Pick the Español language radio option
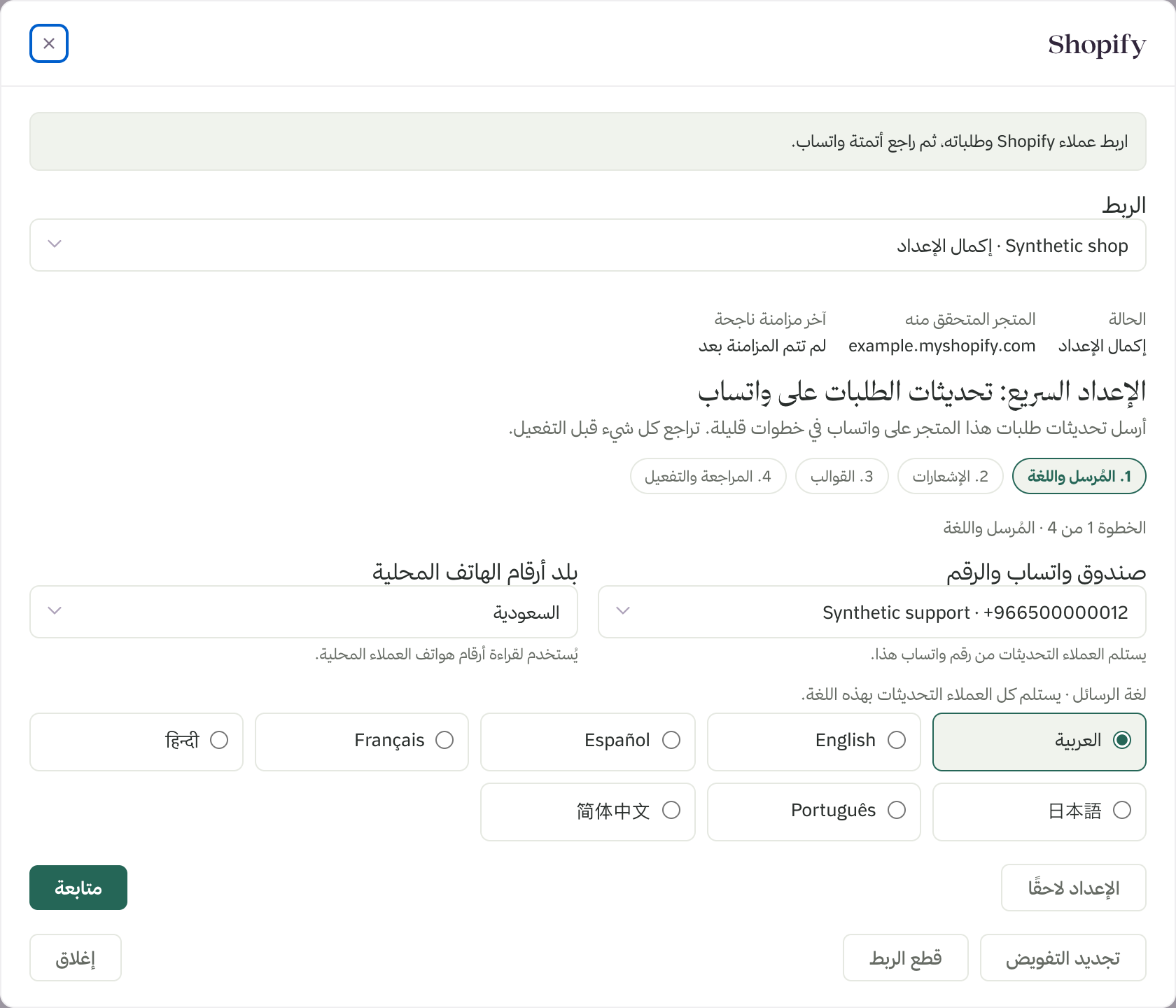Image resolution: width=1176 pixels, height=1008 pixels. click(588, 741)
